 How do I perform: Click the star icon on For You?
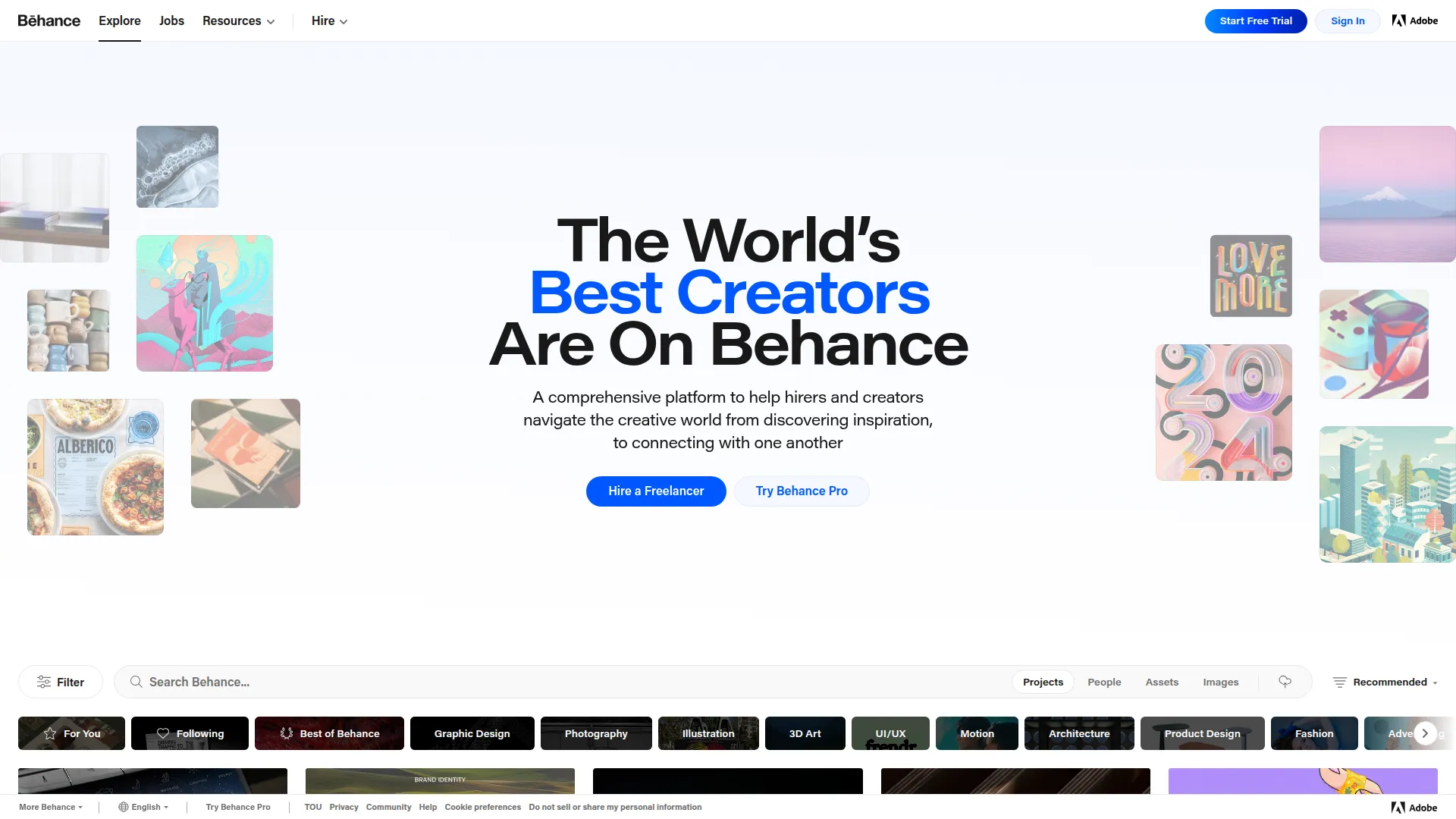(50, 733)
